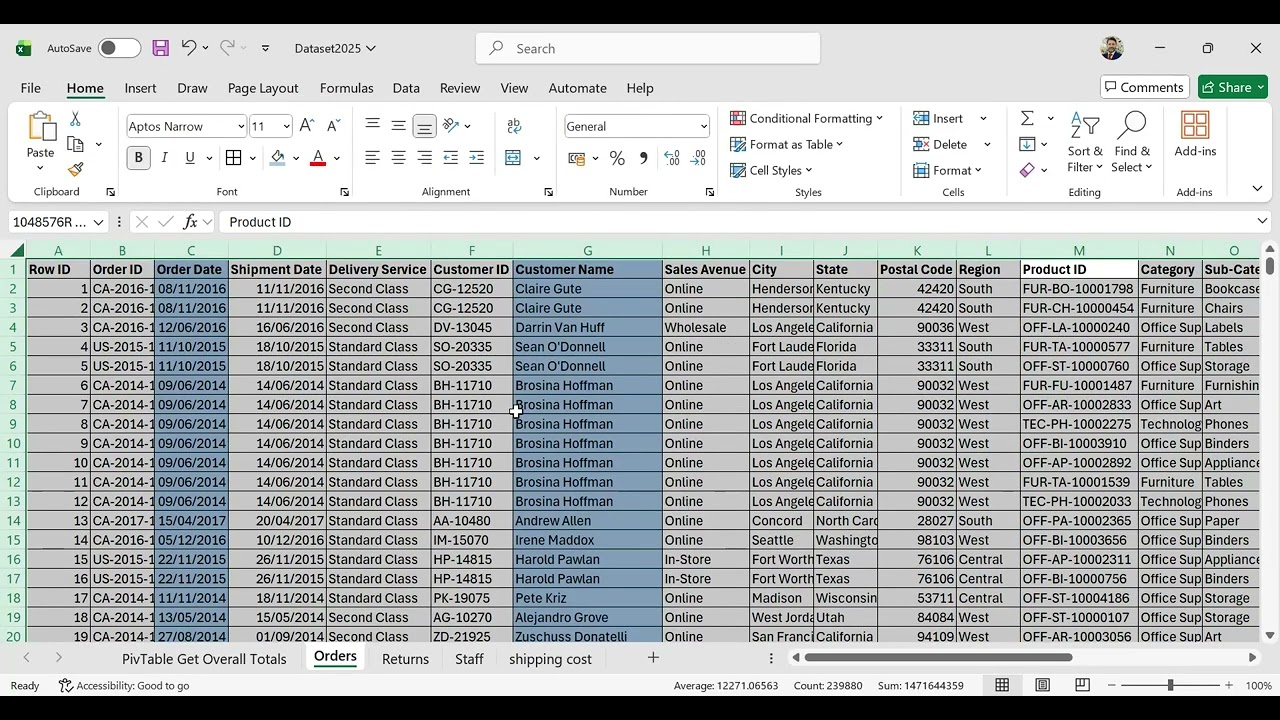Toggle Align Left formatting

(x=372, y=158)
